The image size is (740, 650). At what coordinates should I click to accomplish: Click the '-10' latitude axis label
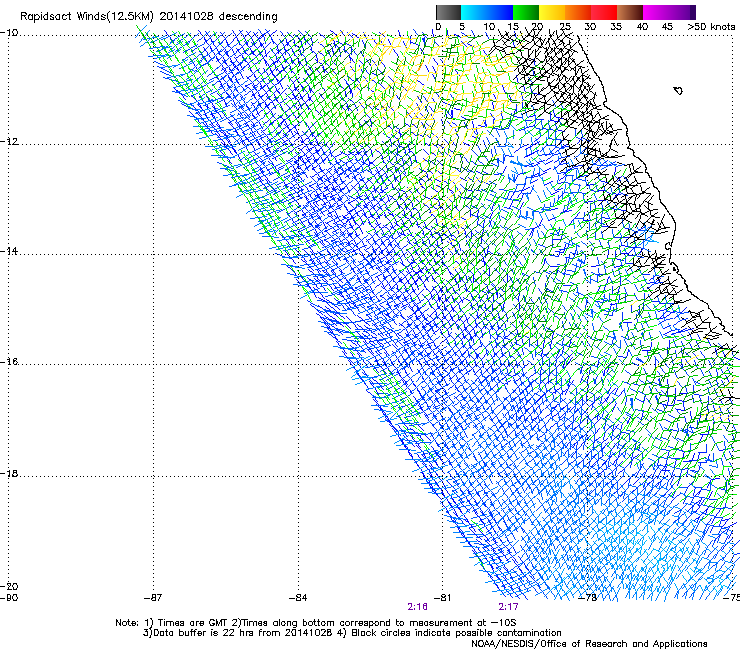click(x=9, y=33)
